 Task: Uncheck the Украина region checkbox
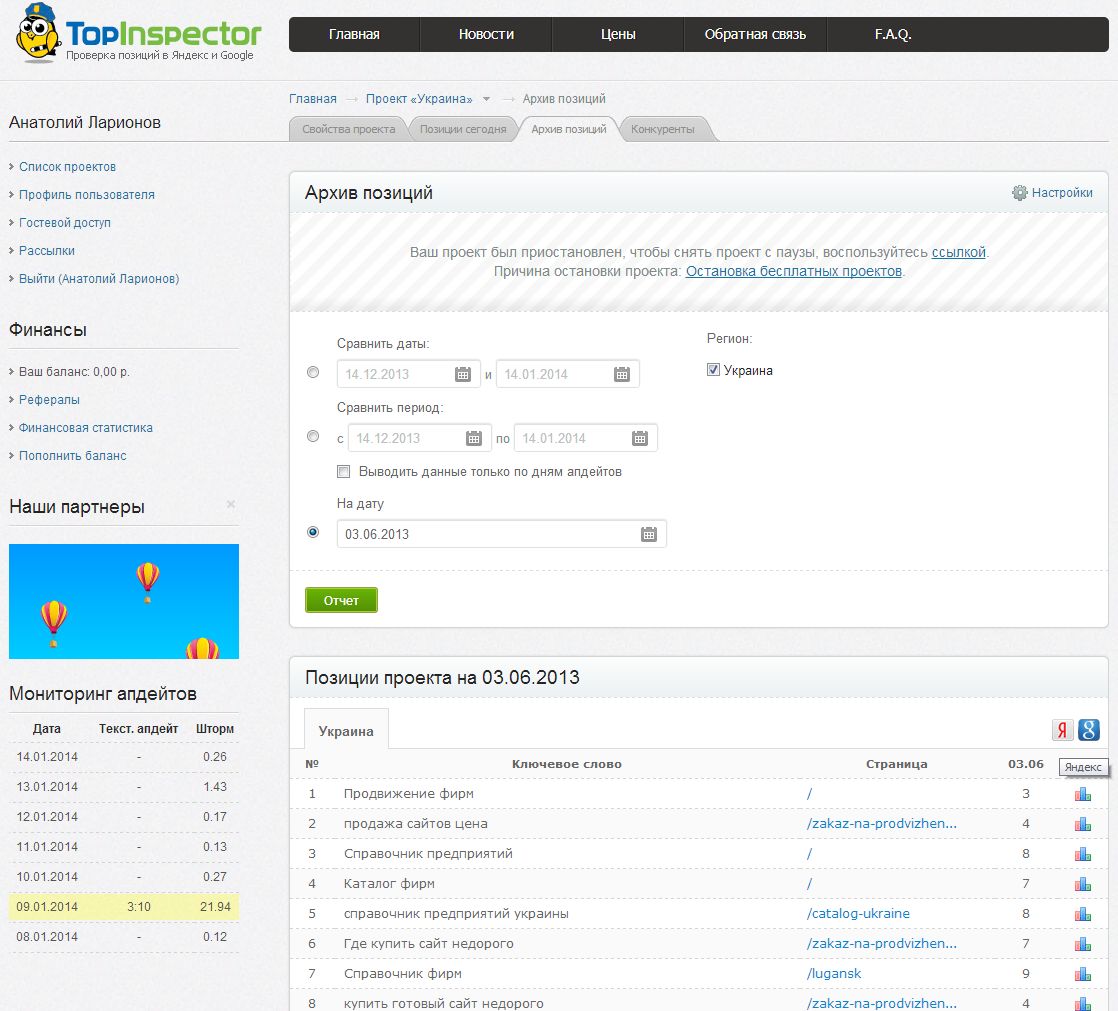[713, 370]
